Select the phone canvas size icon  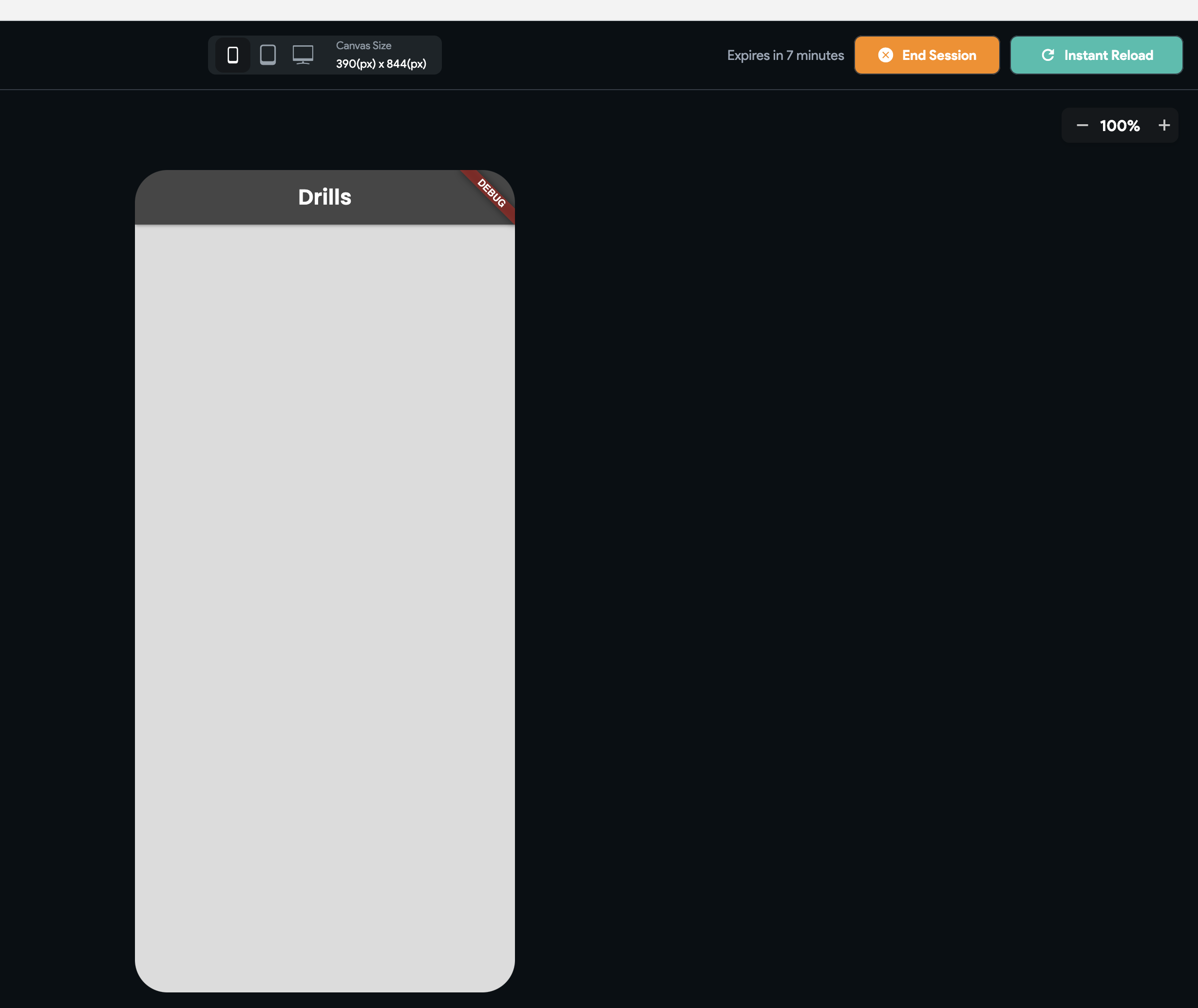tap(232, 55)
